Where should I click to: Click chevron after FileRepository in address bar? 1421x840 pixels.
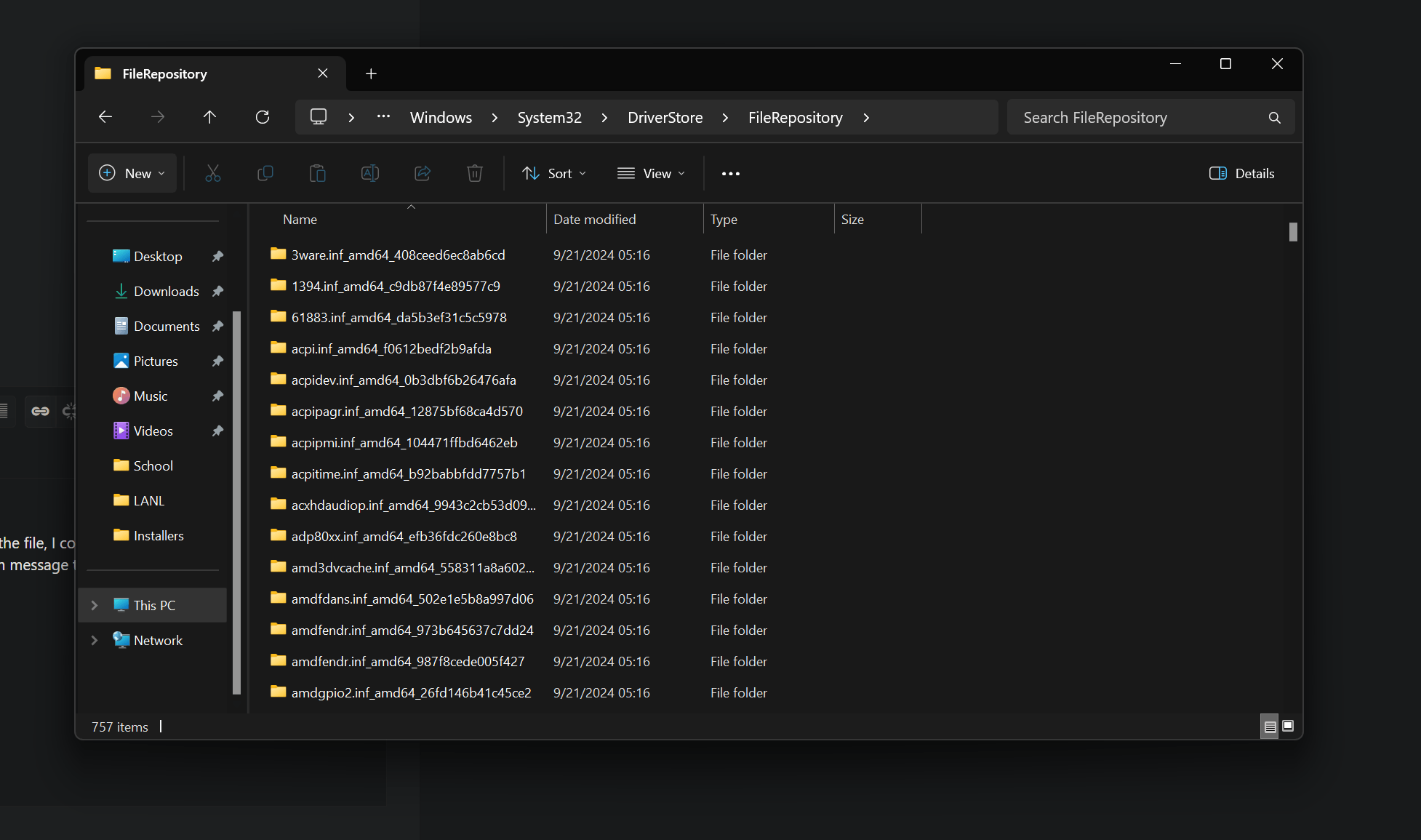pyautogui.click(x=866, y=118)
